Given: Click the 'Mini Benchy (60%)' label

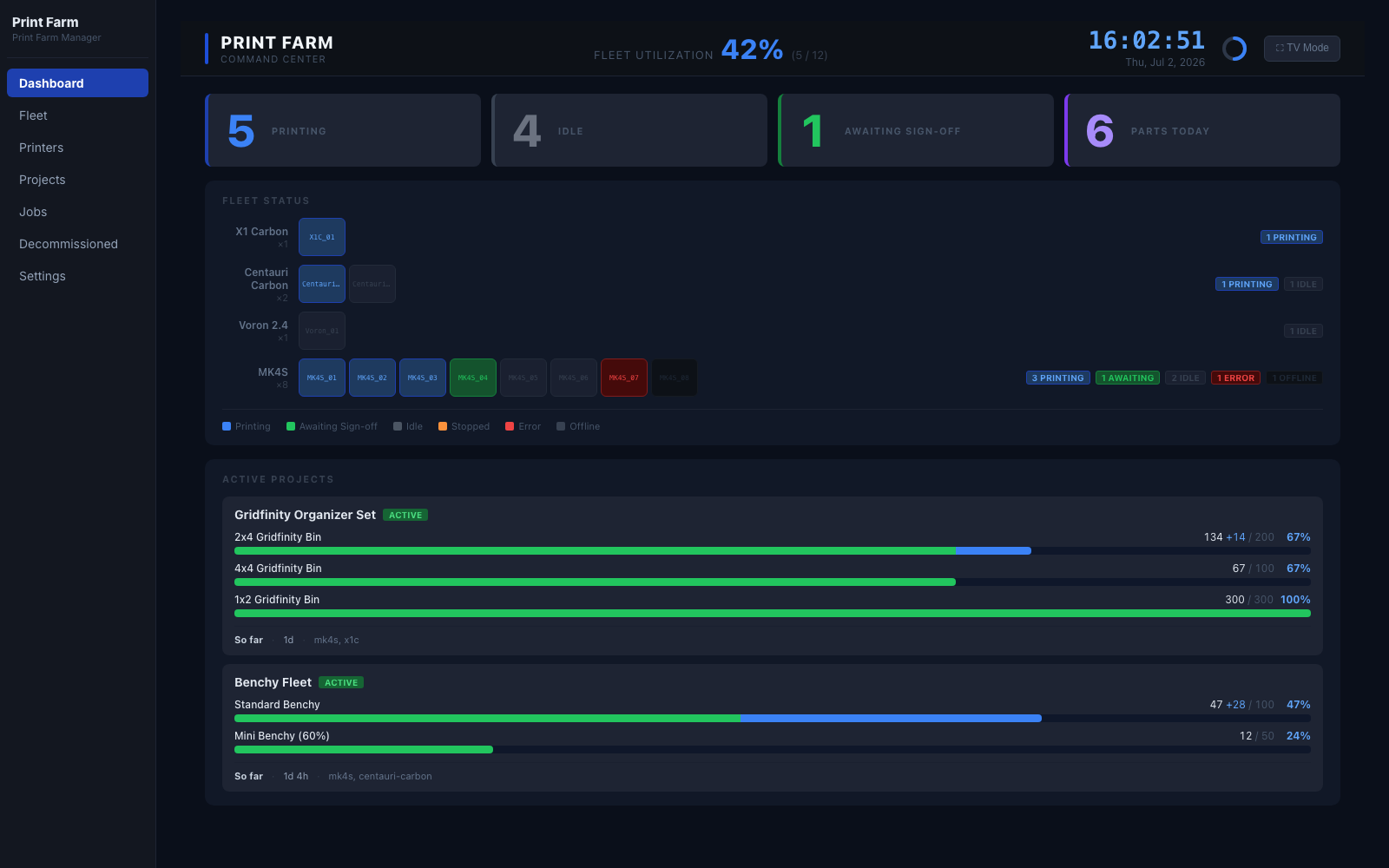Looking at the screenshot, I should coord(282,736).
